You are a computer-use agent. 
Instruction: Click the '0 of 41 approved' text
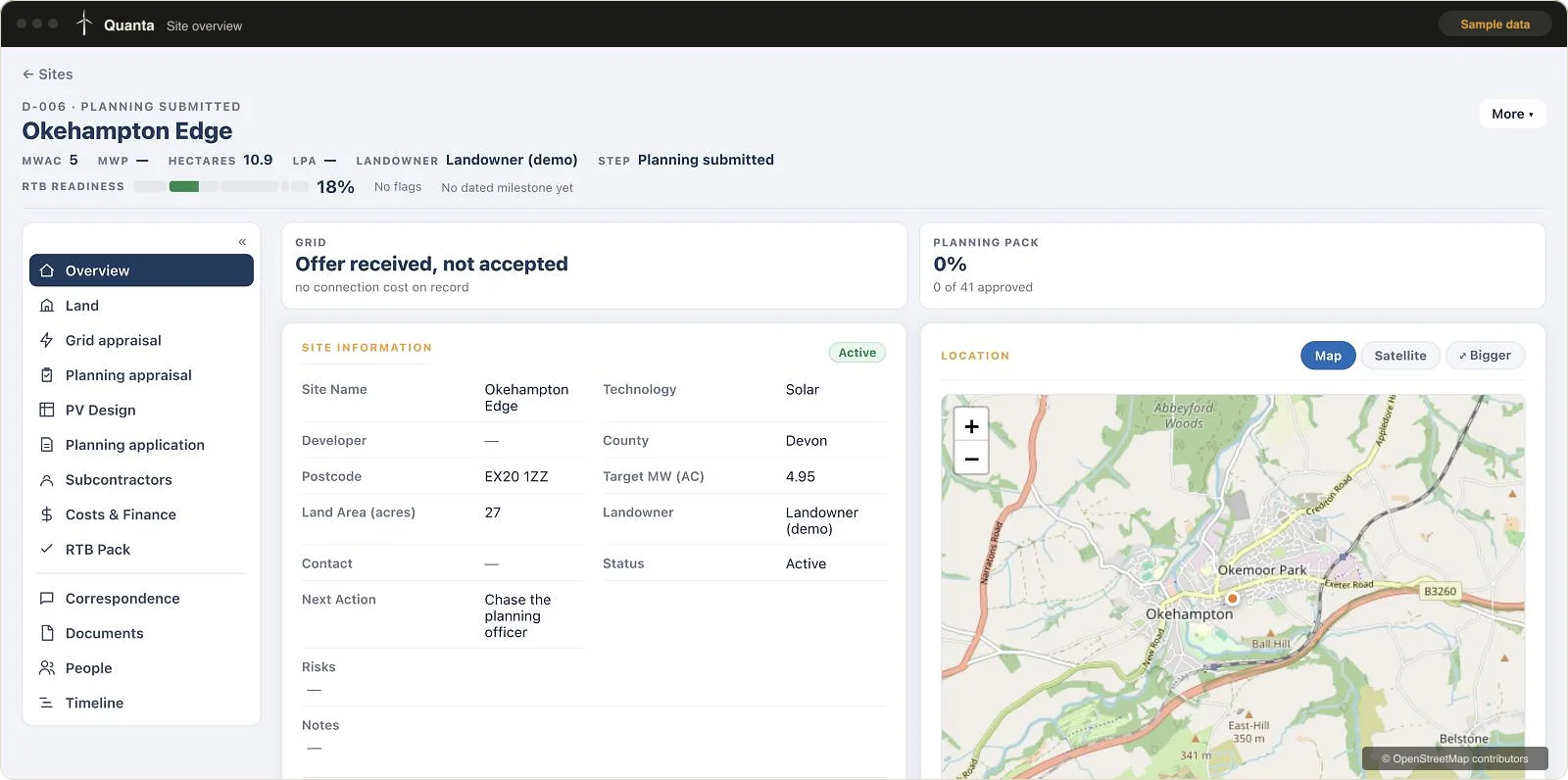983,287
